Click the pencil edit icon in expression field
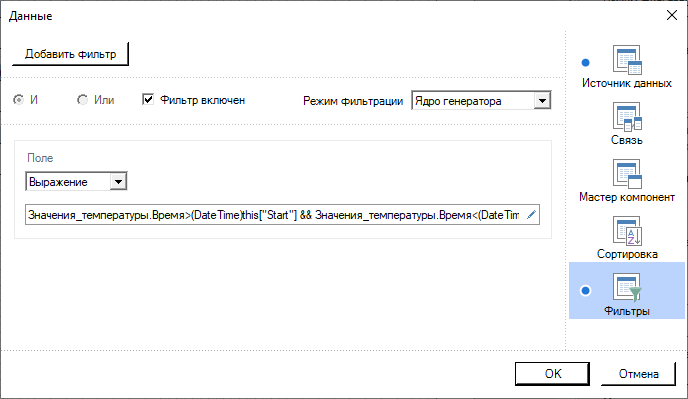The width and height of the screenshot is (688, 399). [531, 215]
